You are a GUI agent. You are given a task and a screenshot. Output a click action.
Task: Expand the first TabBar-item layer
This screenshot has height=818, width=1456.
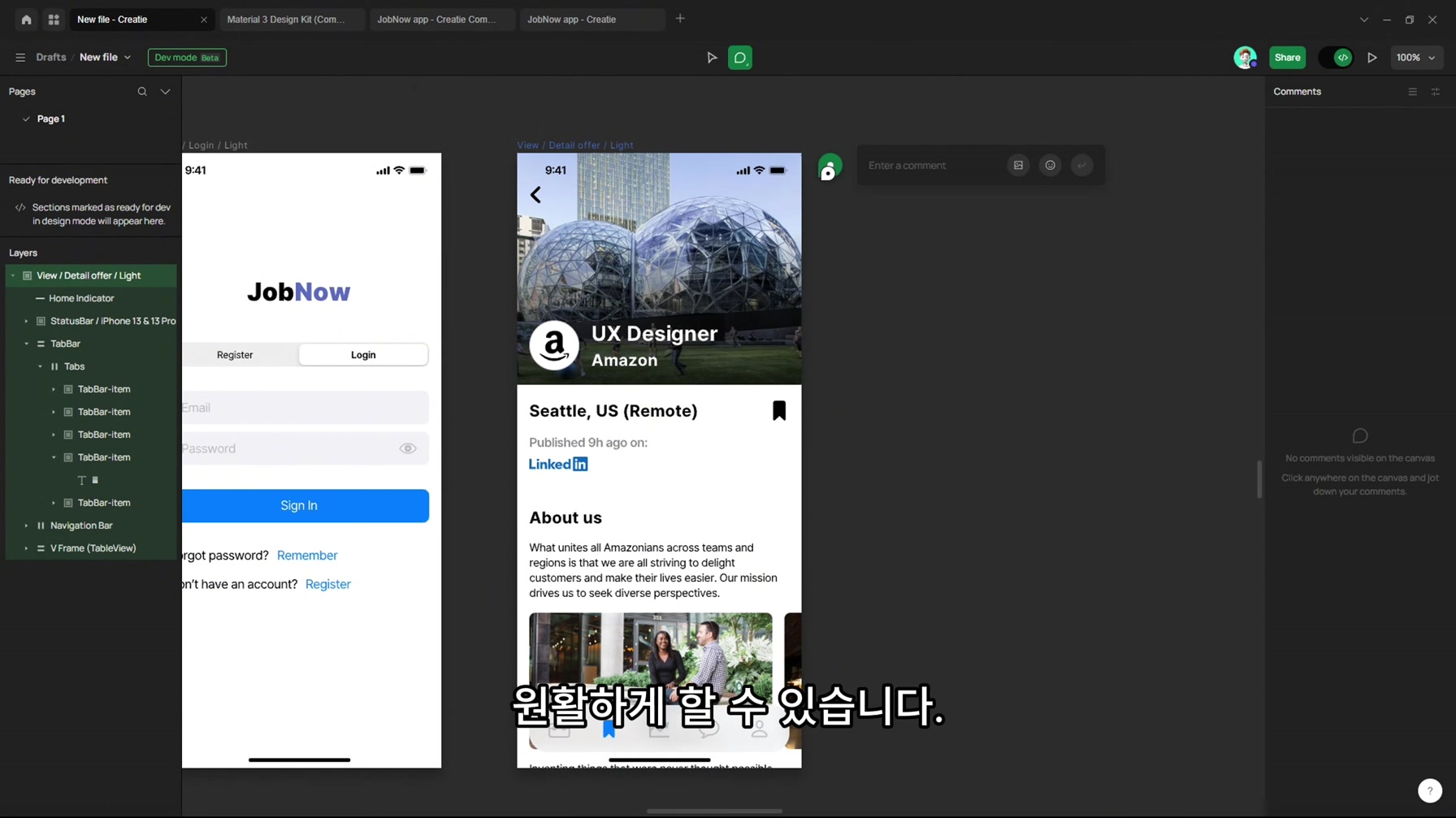click(54, 390)
